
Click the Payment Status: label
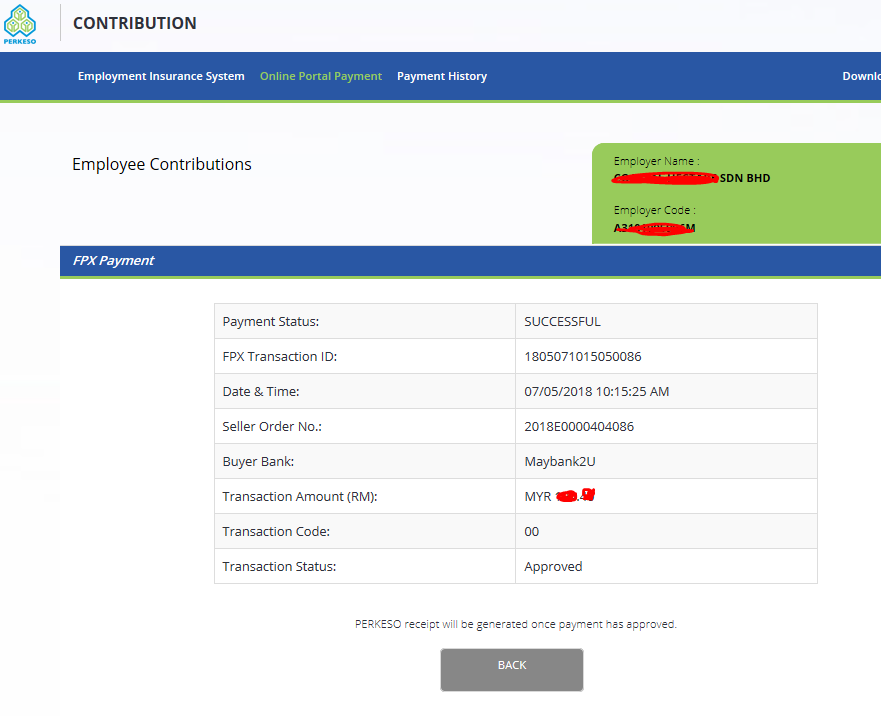click(271, 321)
